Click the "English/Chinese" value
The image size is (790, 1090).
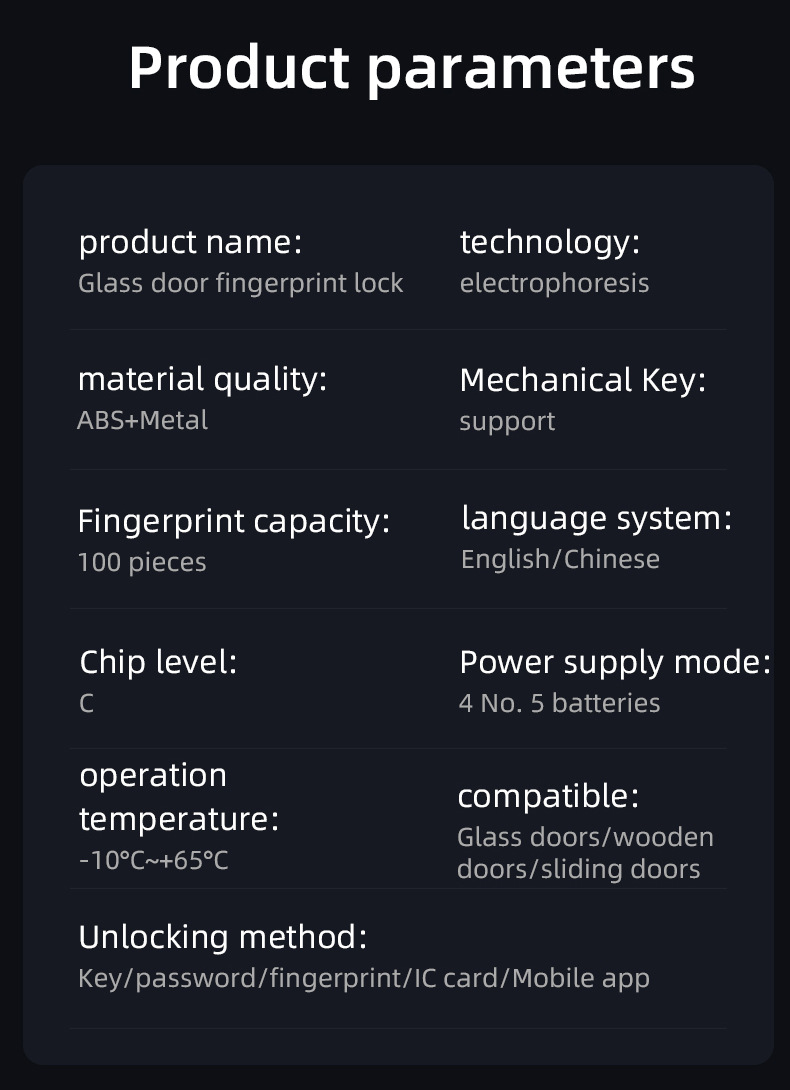(x=560, y=559)
